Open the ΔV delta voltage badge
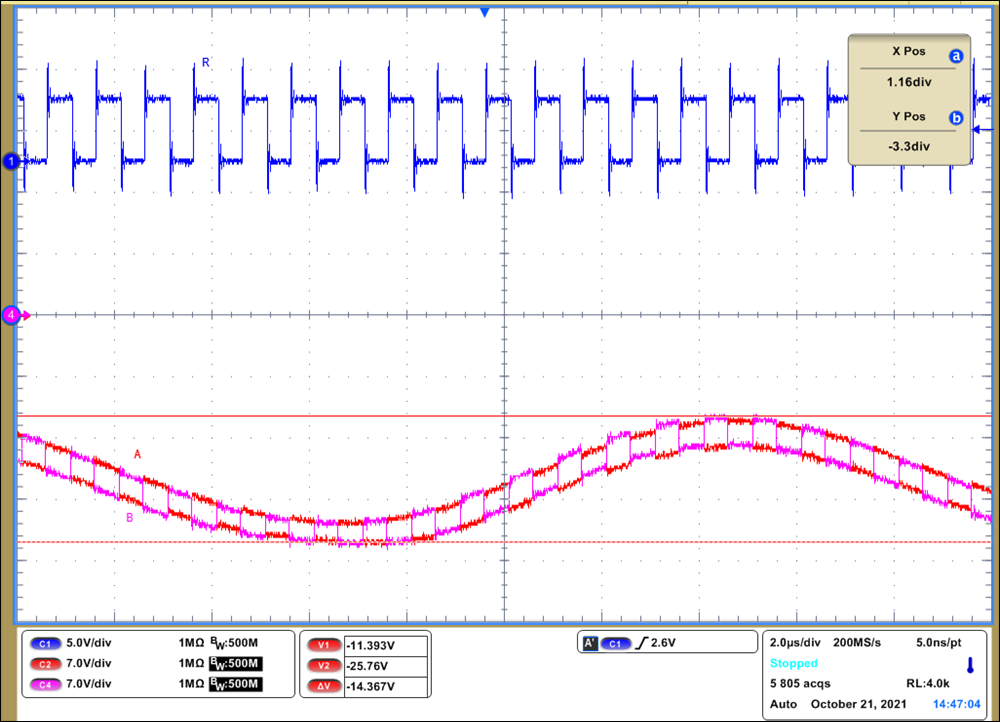Viewport: 1000px width, 722px height. (322, 686)
